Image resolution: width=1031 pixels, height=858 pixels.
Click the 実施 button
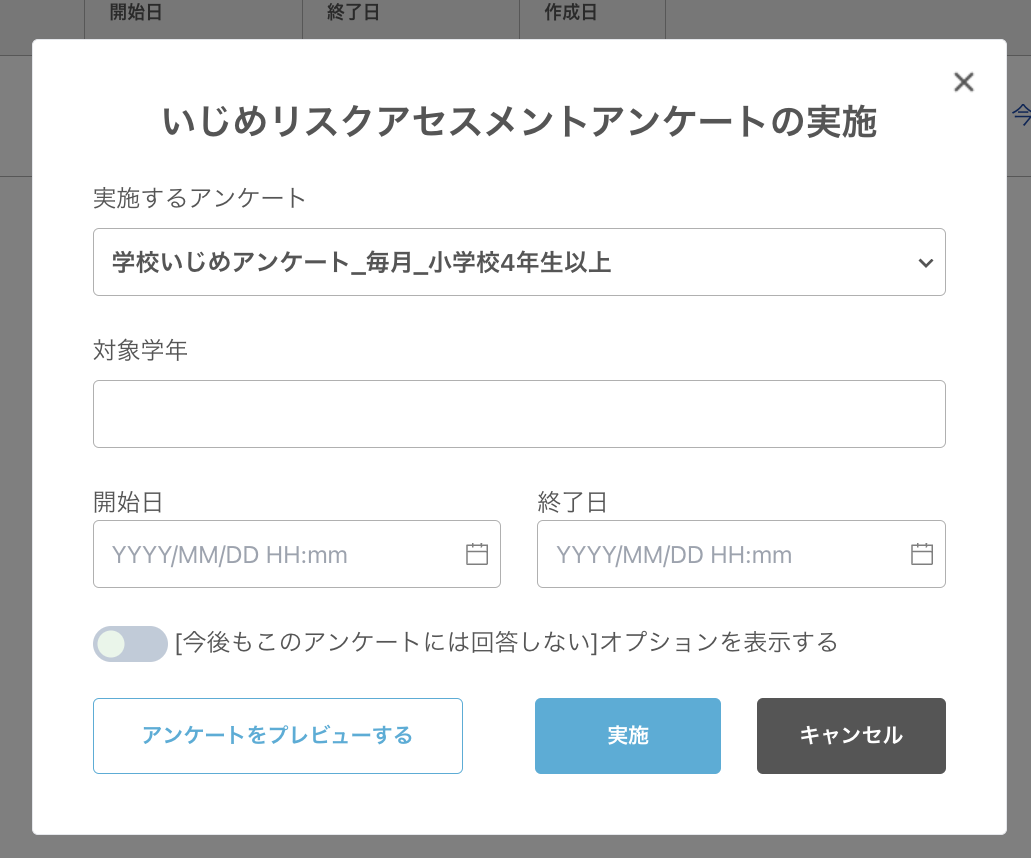click(x=627, y=736)
